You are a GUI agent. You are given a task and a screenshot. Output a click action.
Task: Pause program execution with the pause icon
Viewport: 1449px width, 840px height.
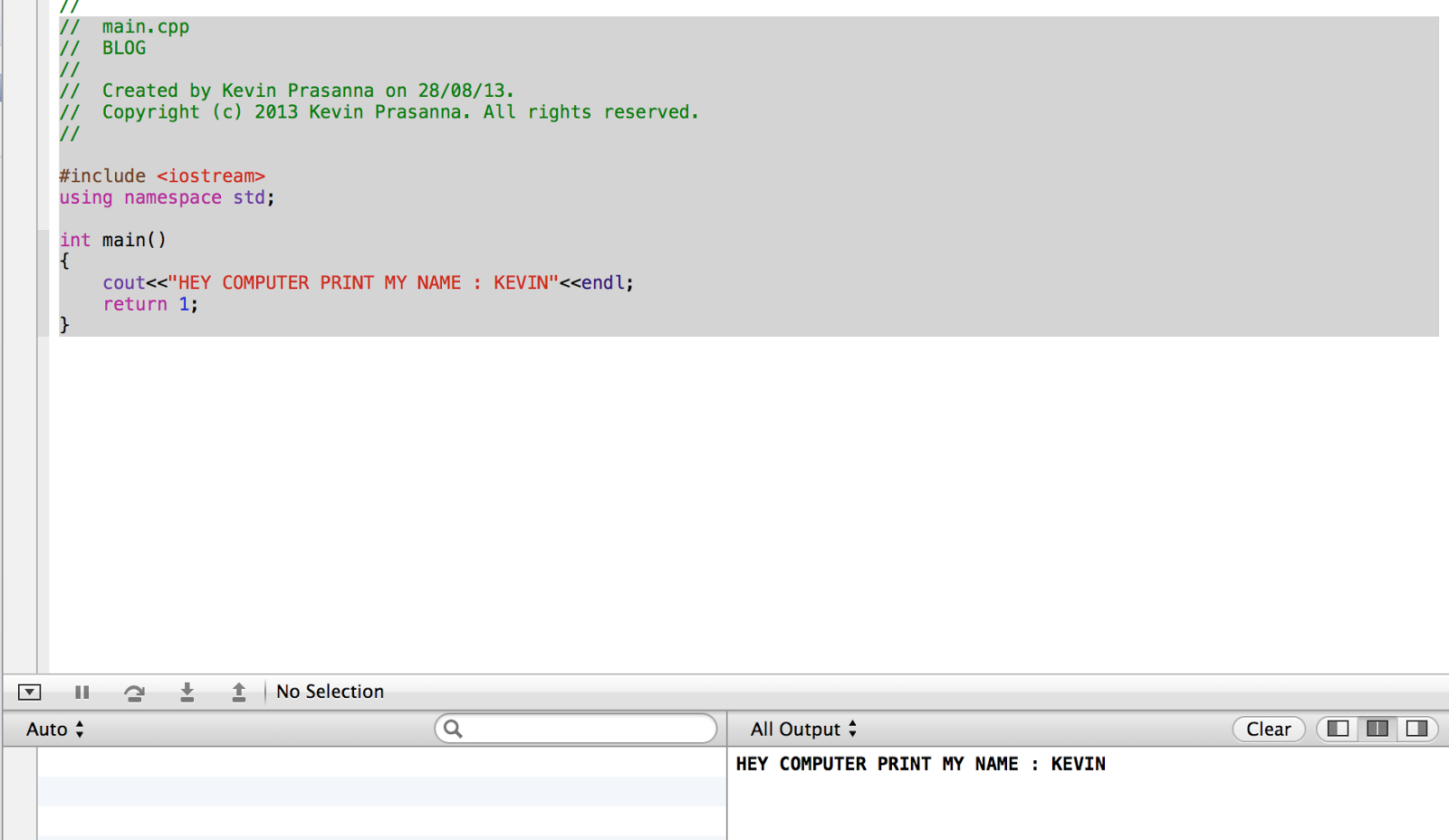tap(82, 692)
